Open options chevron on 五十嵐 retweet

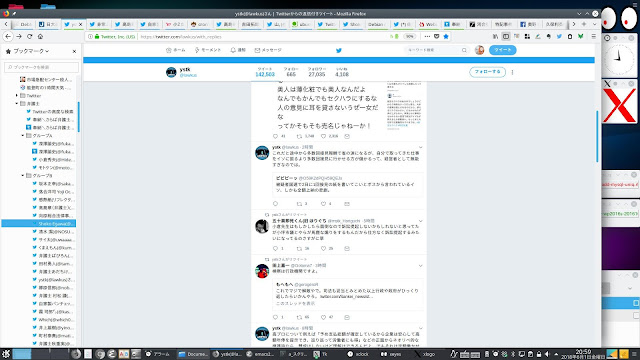coord(420,221)
